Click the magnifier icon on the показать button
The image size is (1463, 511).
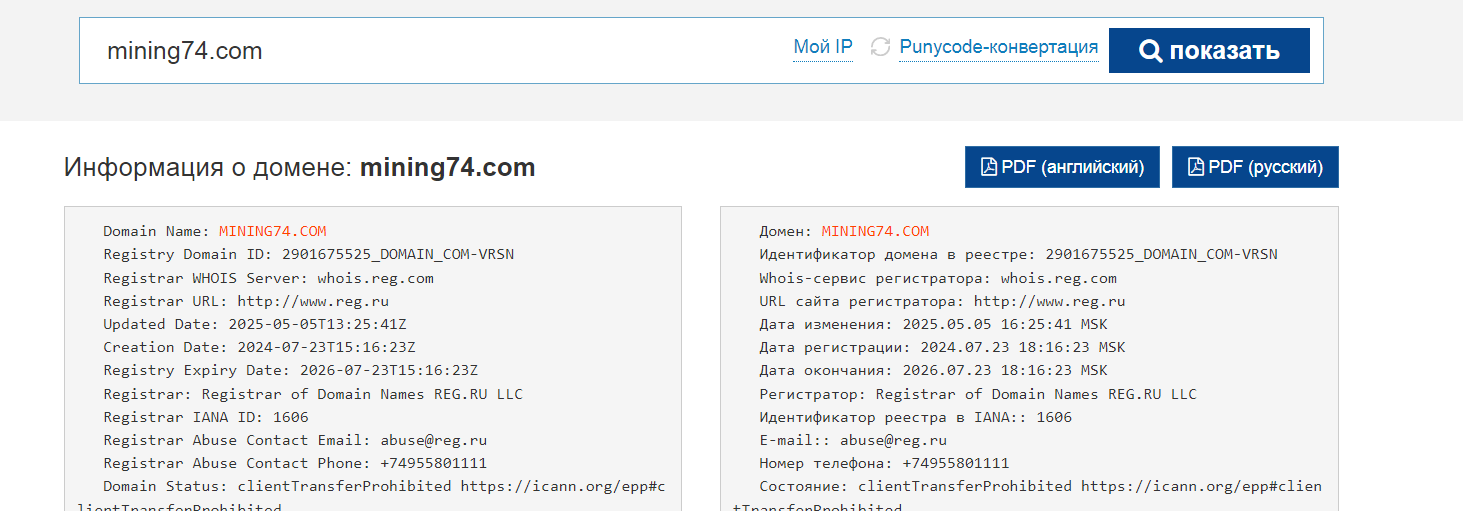[x=1151, y=51]
